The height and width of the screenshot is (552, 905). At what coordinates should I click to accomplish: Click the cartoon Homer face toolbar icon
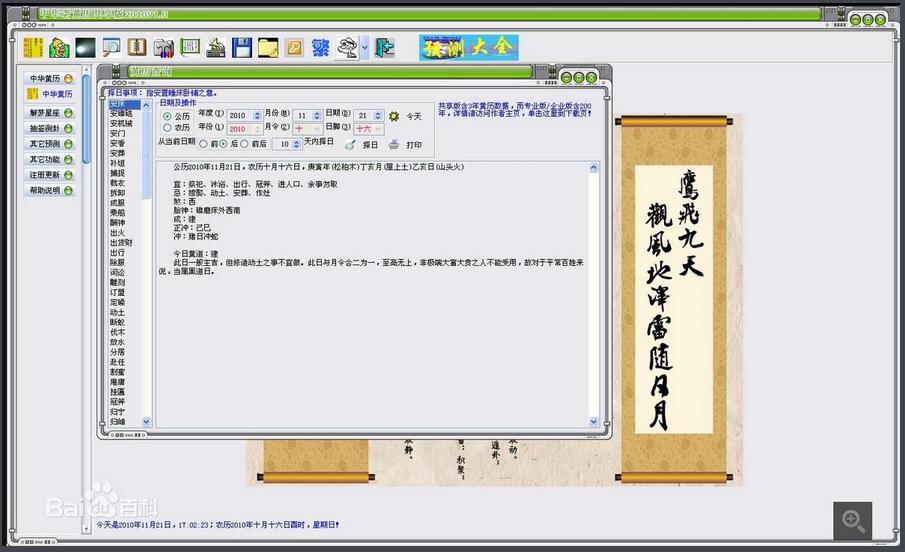pyautogui.click(x=59, y=47)
